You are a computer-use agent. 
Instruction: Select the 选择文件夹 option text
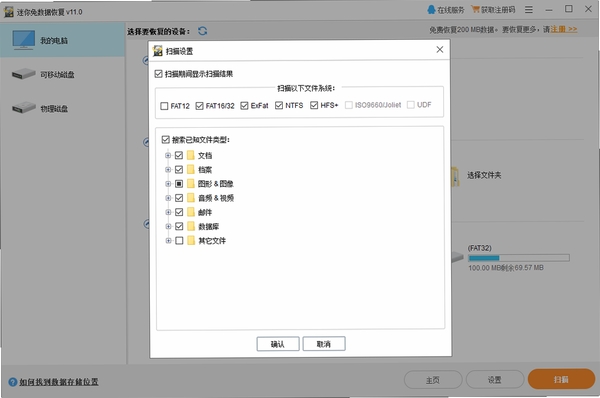point(484,175)
